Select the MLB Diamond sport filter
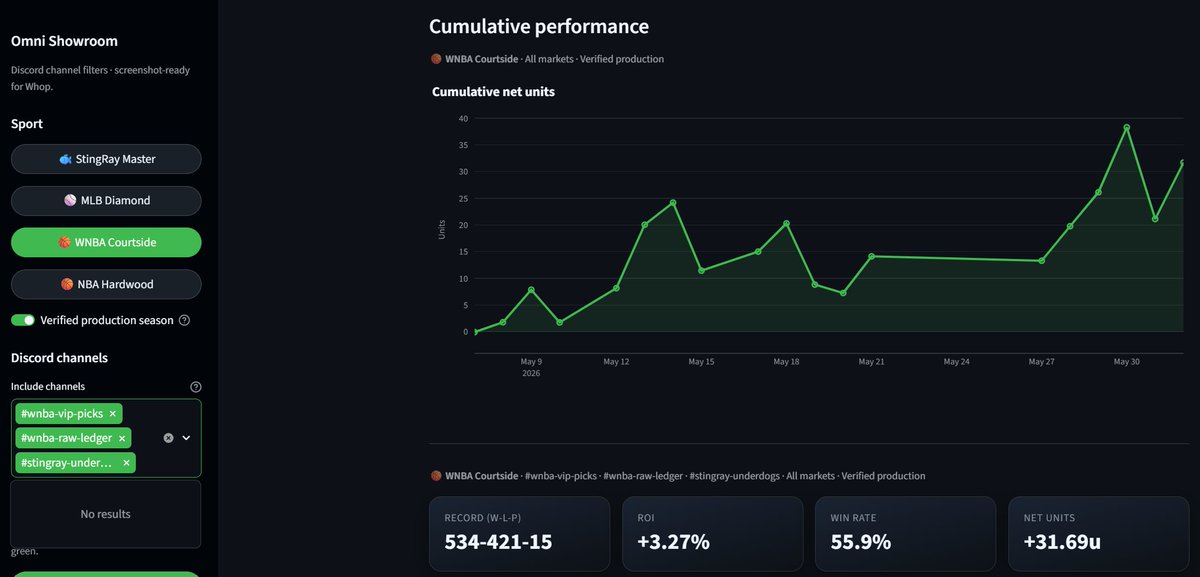This screenshot has width=1200, height=577. tap(106, 200)
